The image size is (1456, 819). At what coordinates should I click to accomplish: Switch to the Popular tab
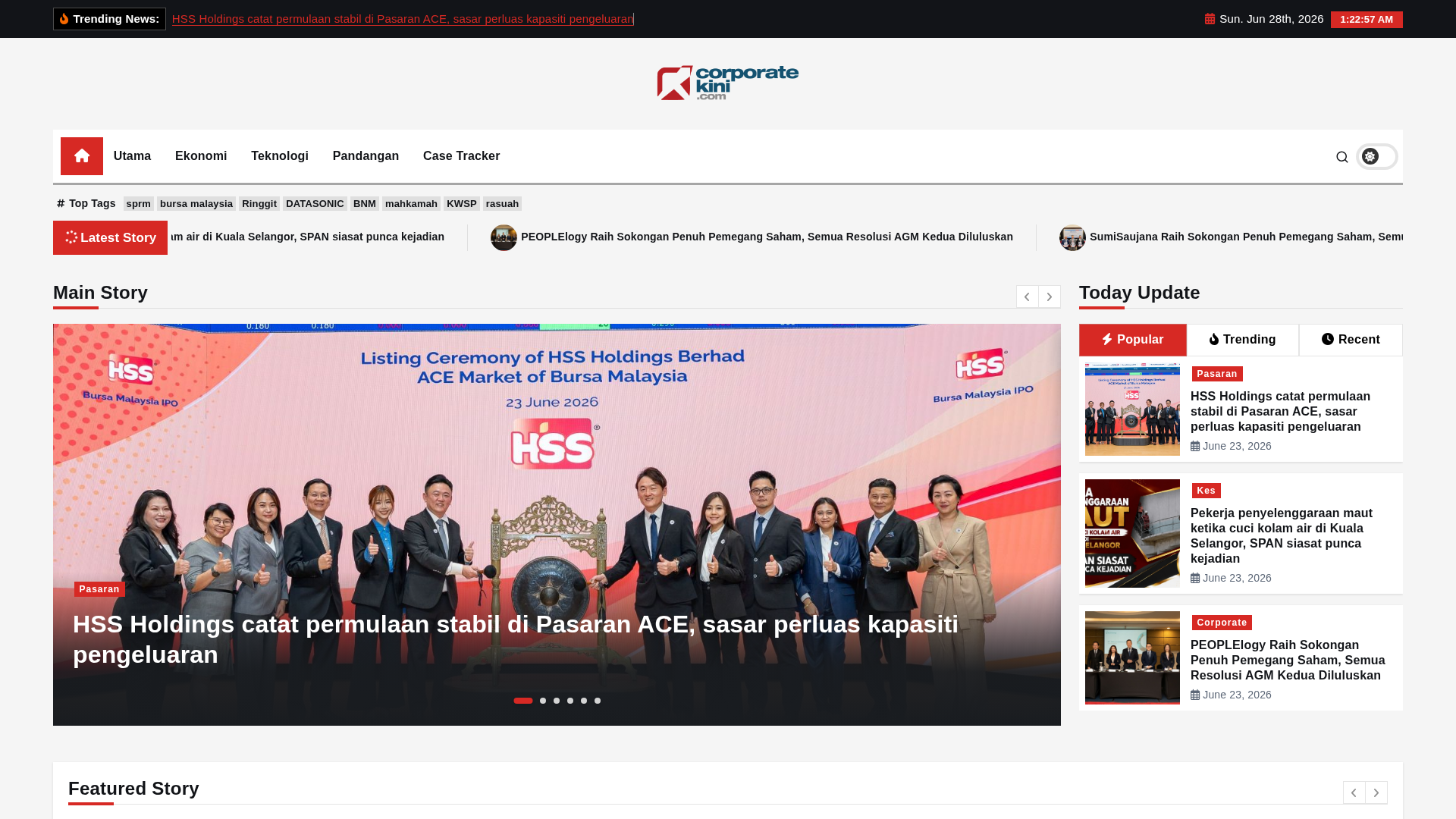(1133, 340)
